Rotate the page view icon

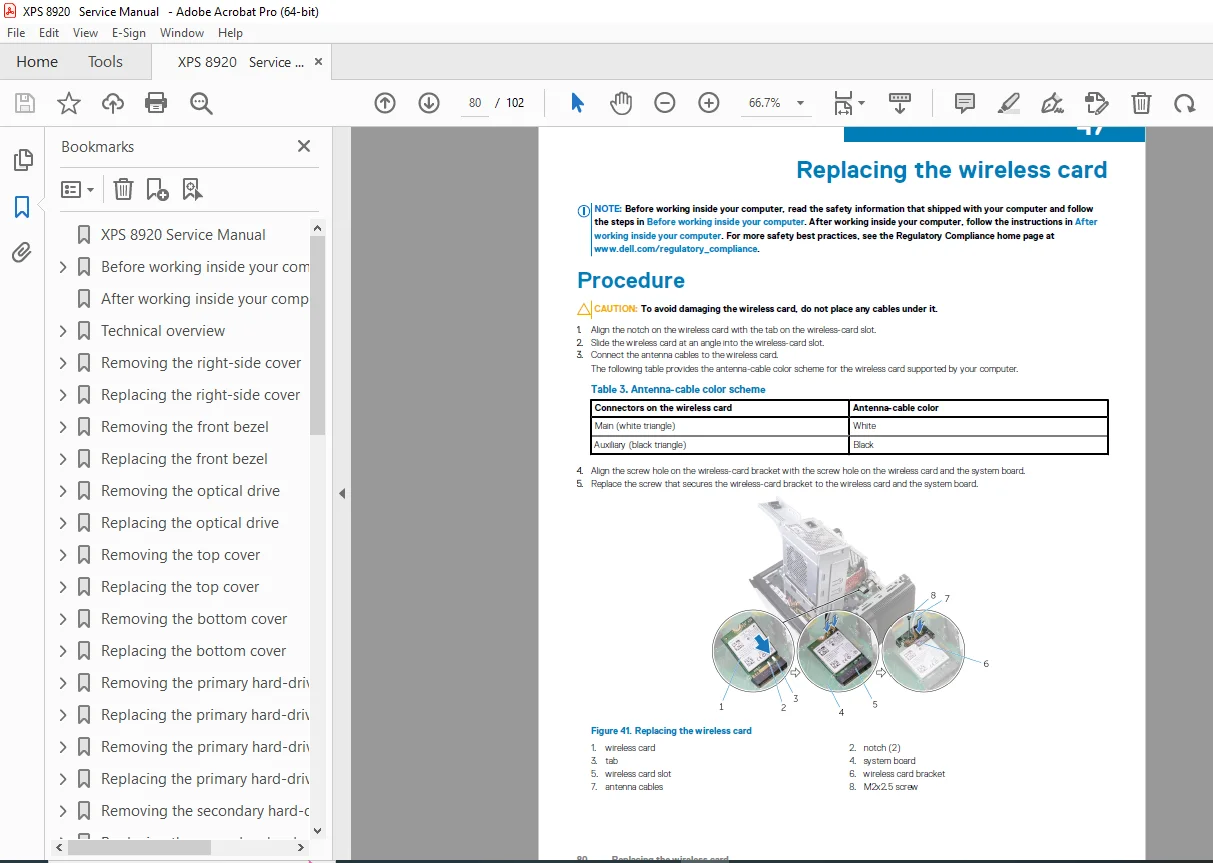tap(1185, 103)
